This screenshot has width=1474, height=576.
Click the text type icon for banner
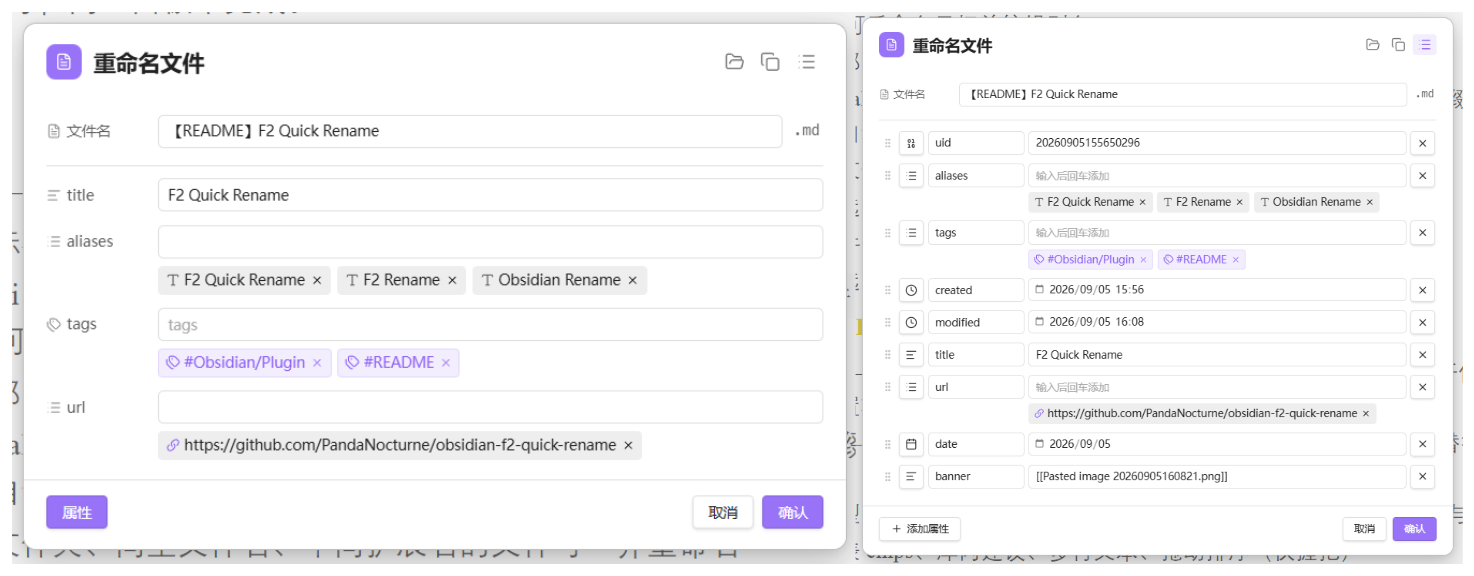(911, 477)
